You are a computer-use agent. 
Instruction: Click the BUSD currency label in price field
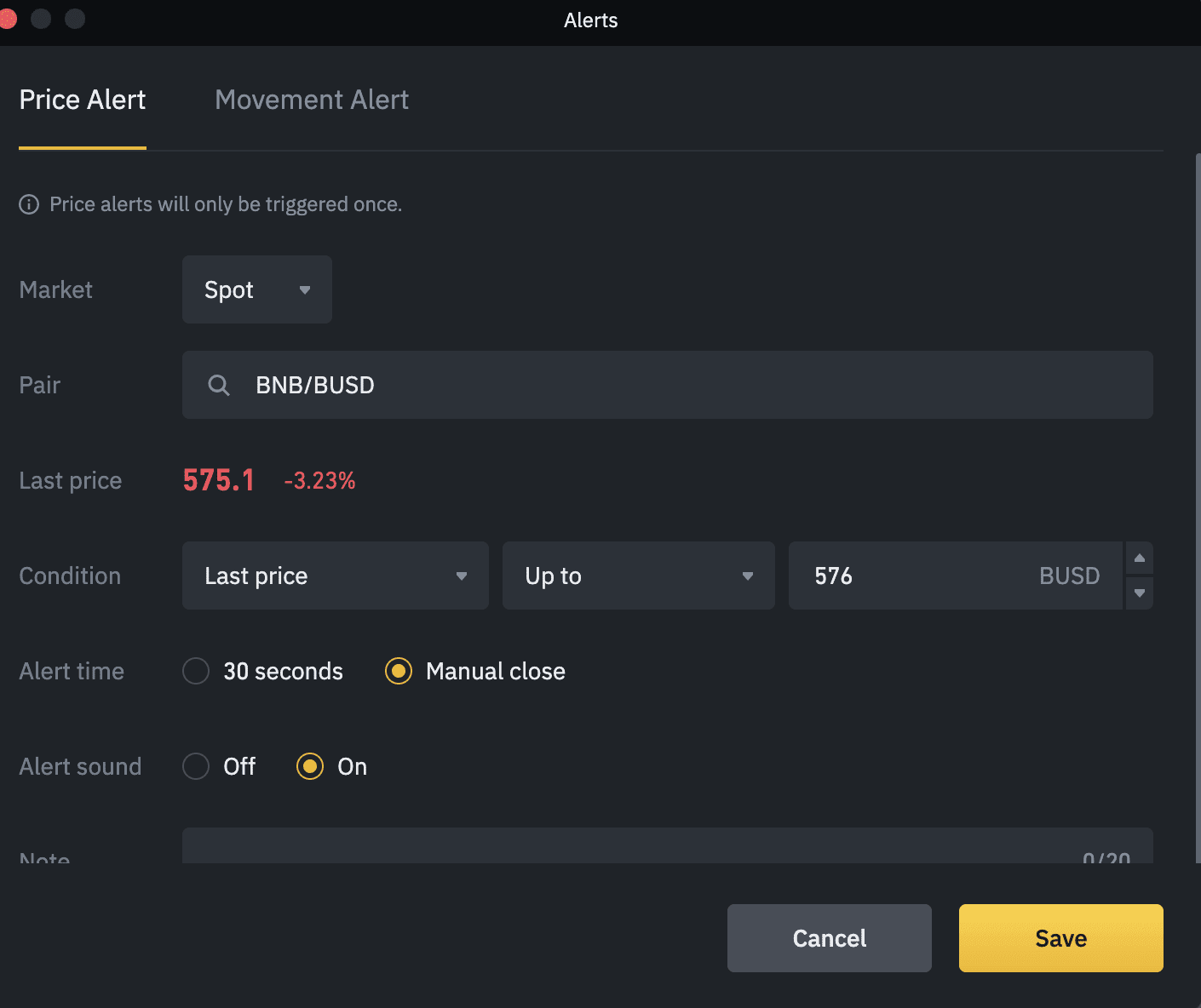click(1070, 576)
